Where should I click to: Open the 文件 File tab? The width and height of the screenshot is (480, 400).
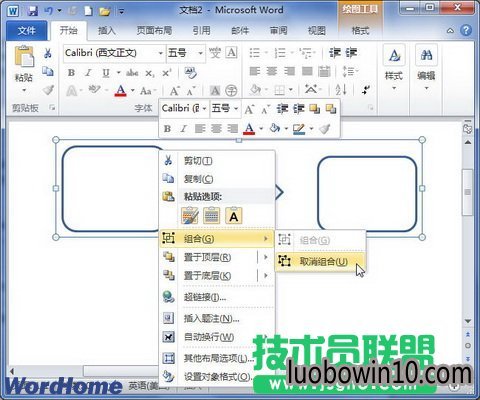tap(27, 31)
